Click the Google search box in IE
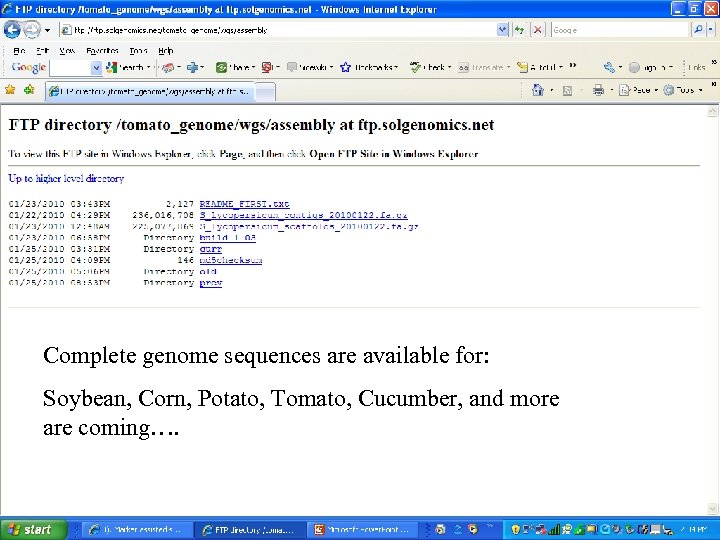The image size is (720, 540). (620, 30)
